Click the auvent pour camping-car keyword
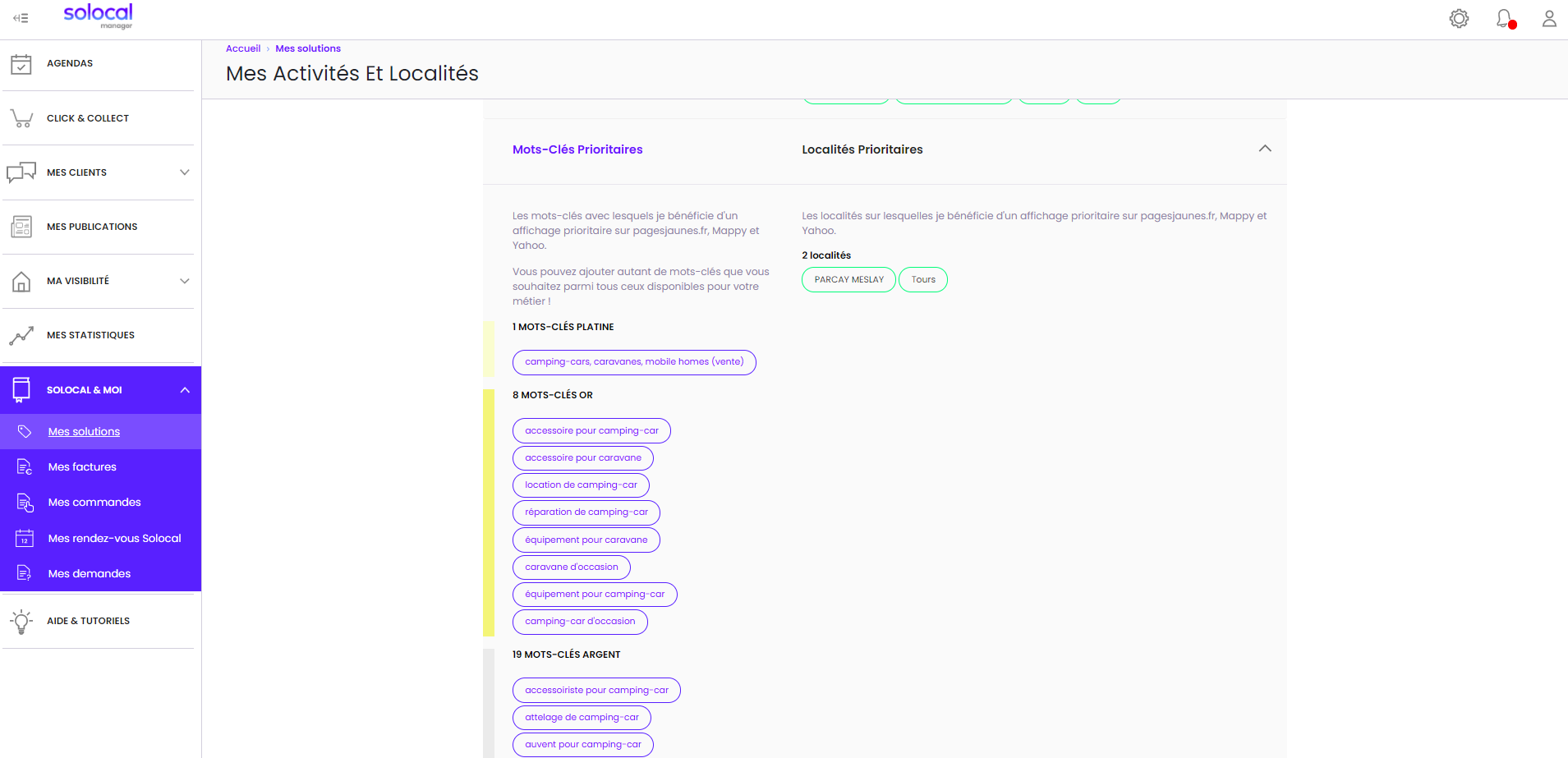1568x758 pixels. 583,745
